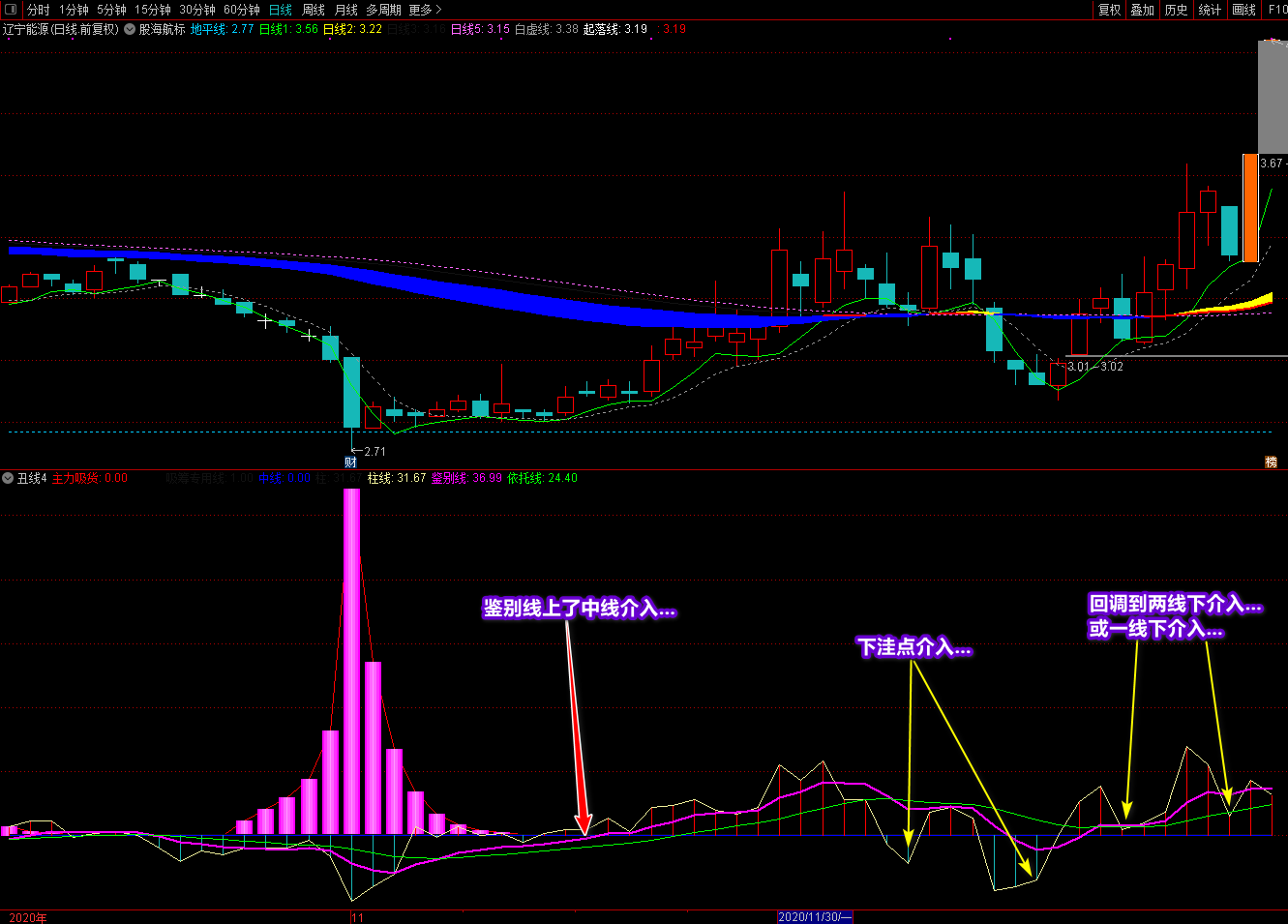Select the 日线 daily chart tab
The image size is (1288, 924).
click(x=281, y=10)
